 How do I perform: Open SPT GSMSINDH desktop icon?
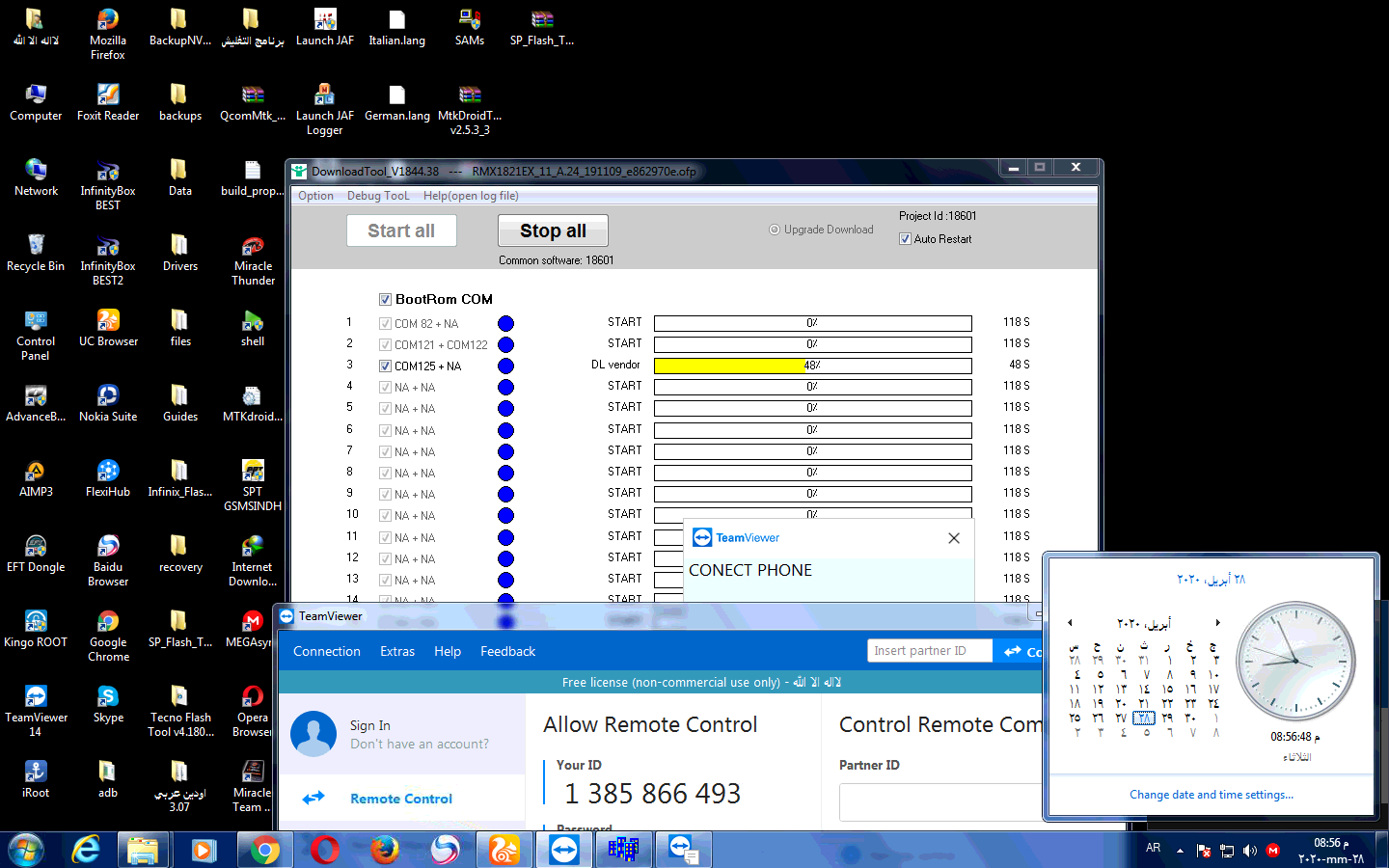(x=253, y=485)
